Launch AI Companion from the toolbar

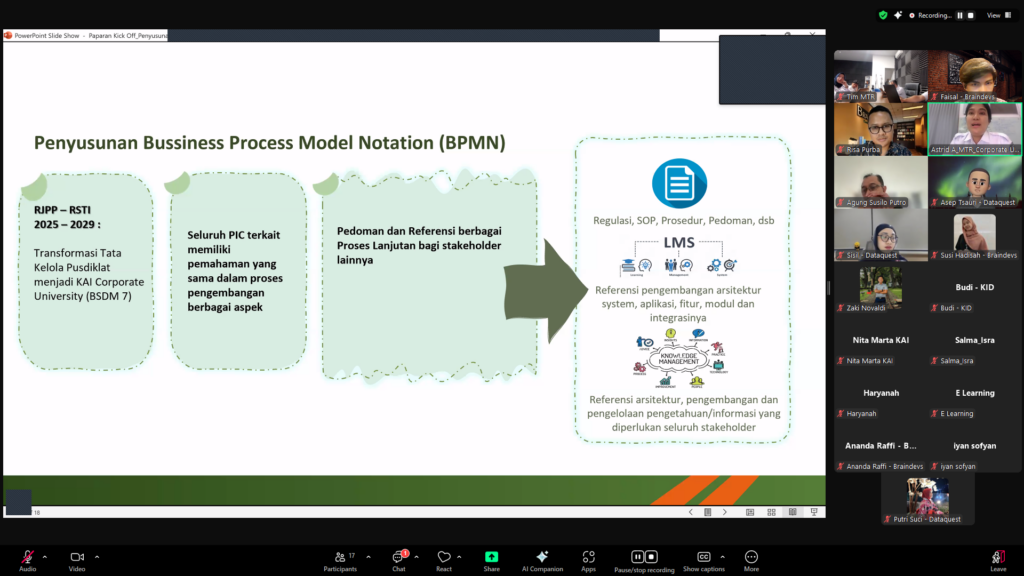click(x=542, y=558)
